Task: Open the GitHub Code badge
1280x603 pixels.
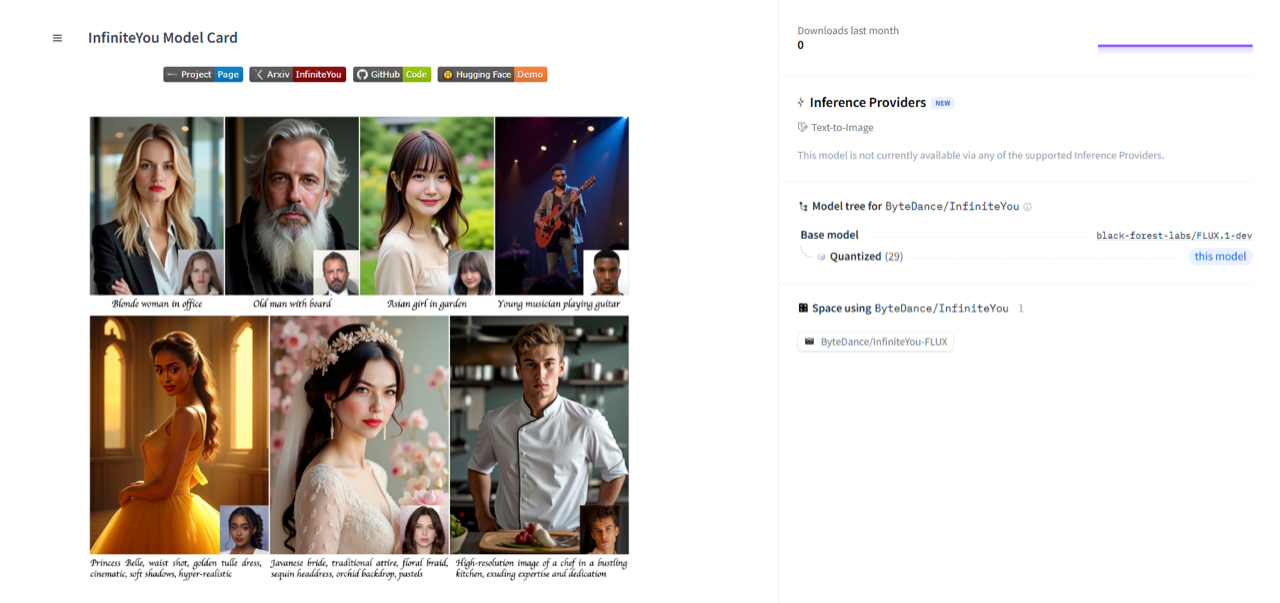Action: [392, 74]
